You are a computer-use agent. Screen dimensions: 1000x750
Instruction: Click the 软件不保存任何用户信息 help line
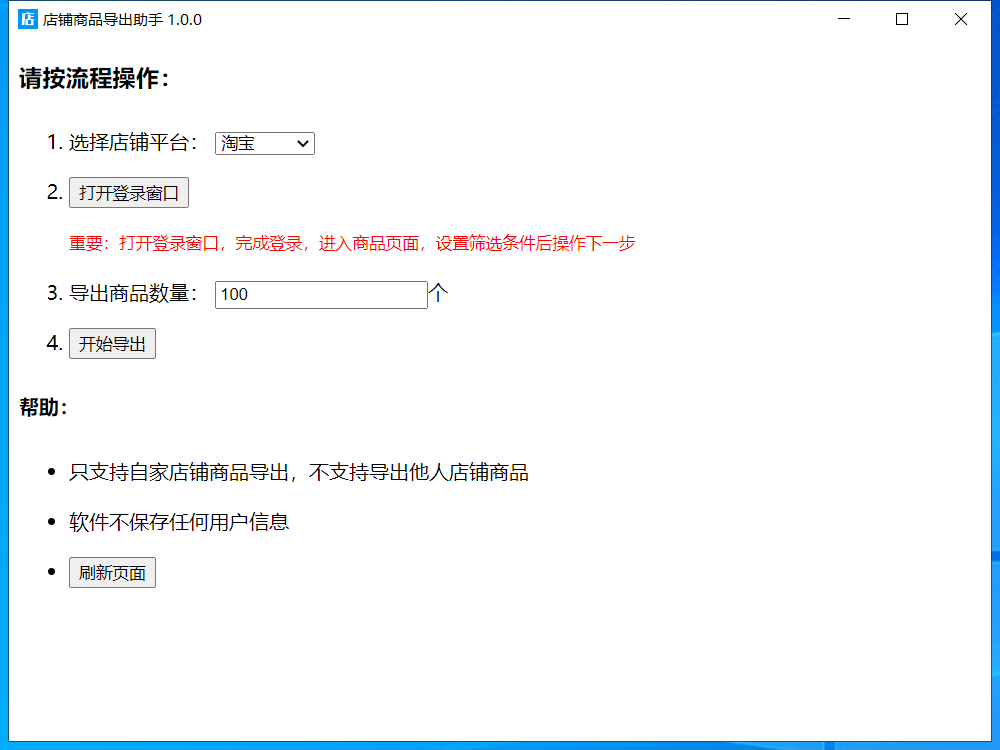(179, 522)
